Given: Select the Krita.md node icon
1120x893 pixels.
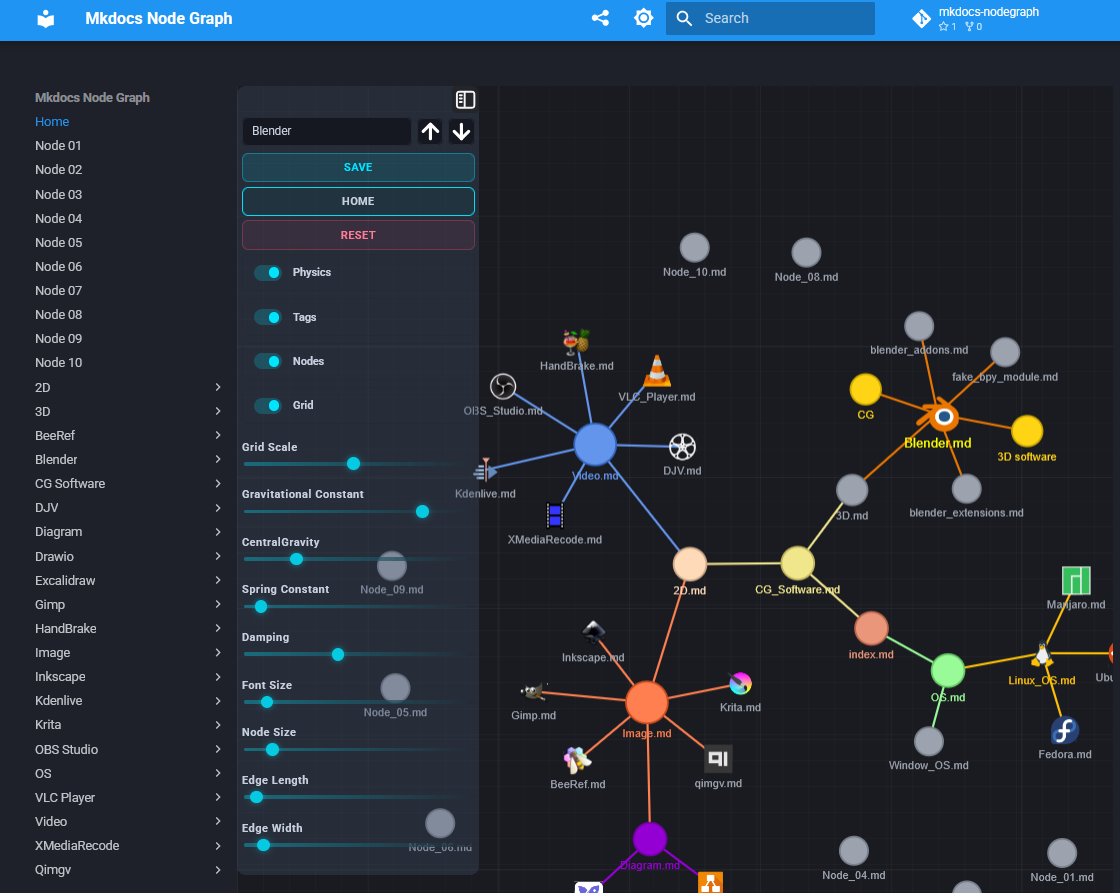Looking at the screenshot, I should [740, 684].
